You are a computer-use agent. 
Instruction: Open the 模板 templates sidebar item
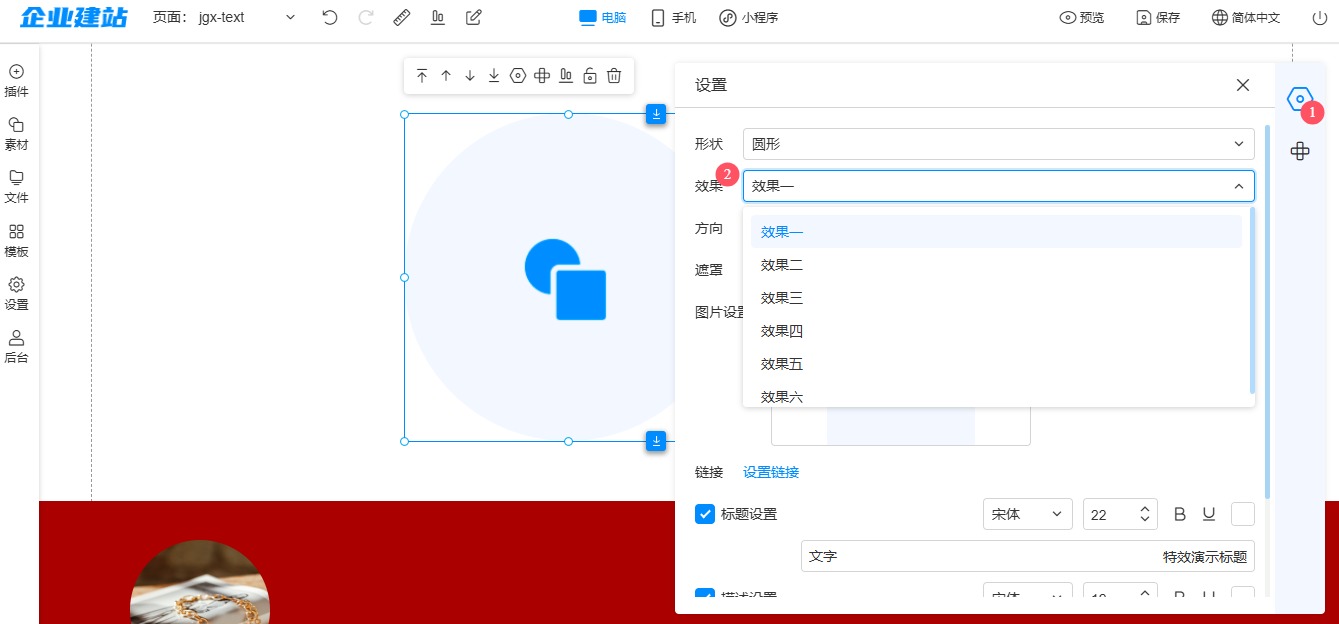[17, 241]
